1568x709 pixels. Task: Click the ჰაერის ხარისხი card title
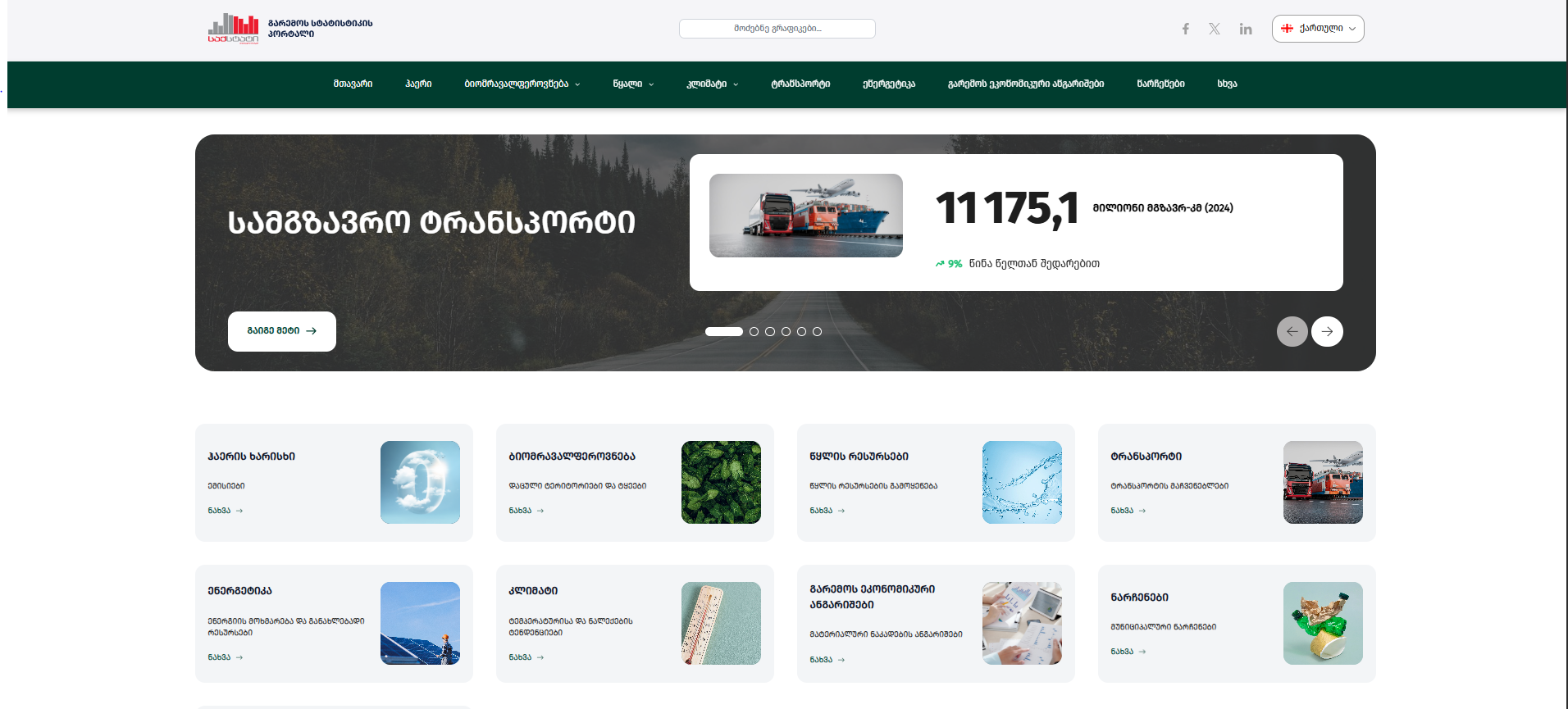coord(251,457)
